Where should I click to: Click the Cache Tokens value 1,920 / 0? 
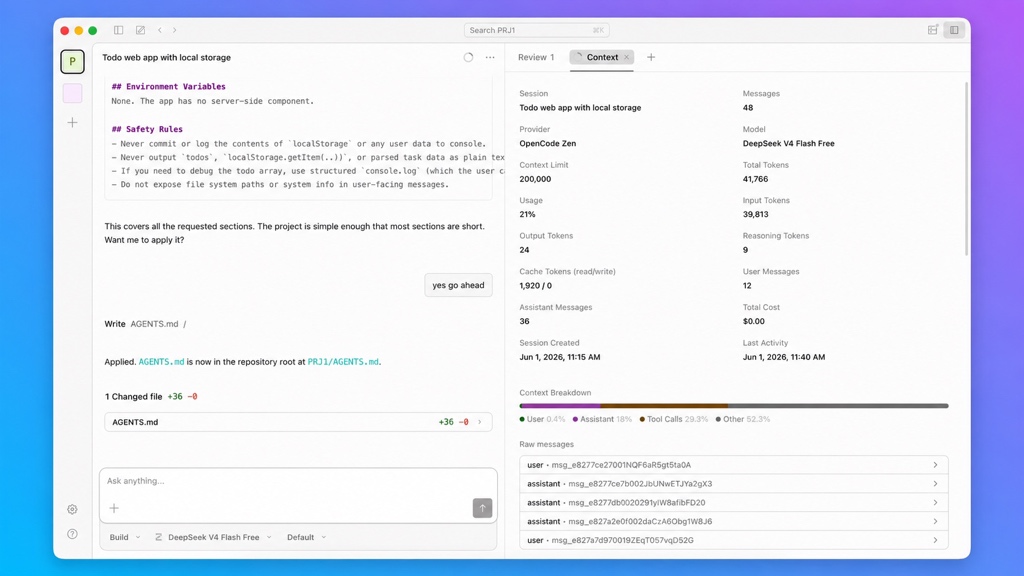pos(536,285)
